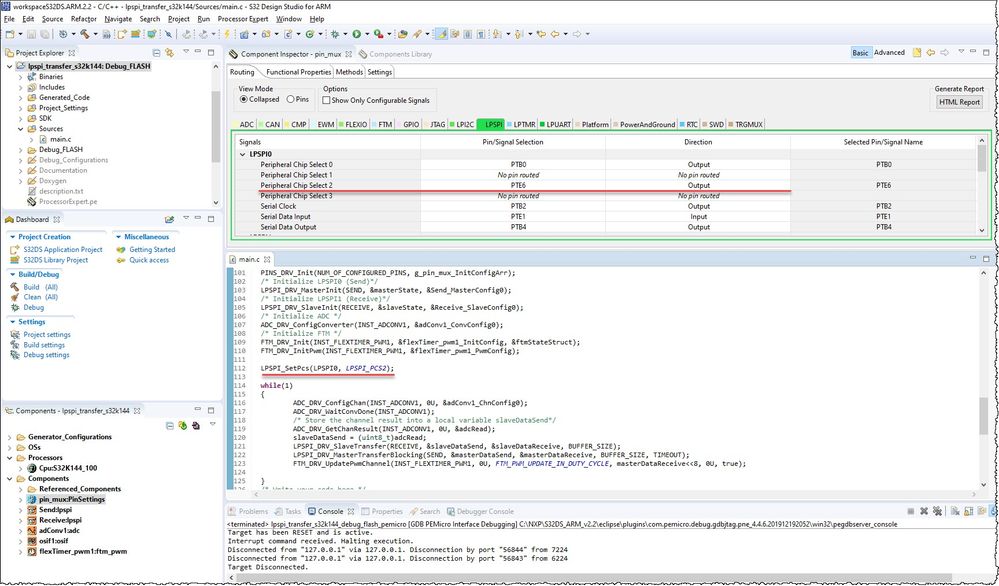Click the Cpu:S32K144_100 processor icon

tap(32, 468)
